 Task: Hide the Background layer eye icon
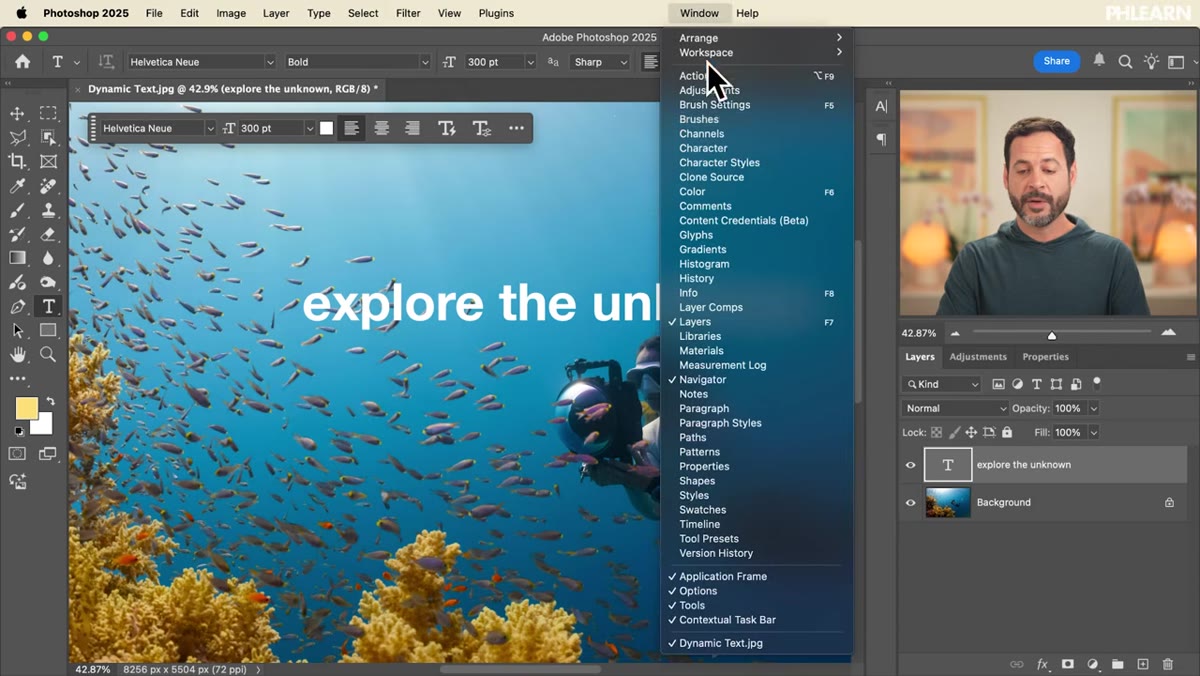[910, 503]
